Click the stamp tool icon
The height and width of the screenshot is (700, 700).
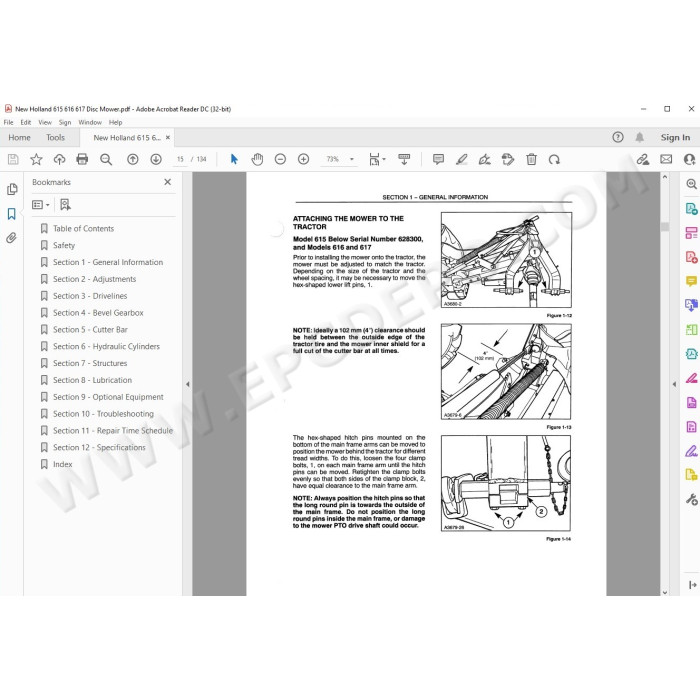pyautogui.click(x=508, y=159)
